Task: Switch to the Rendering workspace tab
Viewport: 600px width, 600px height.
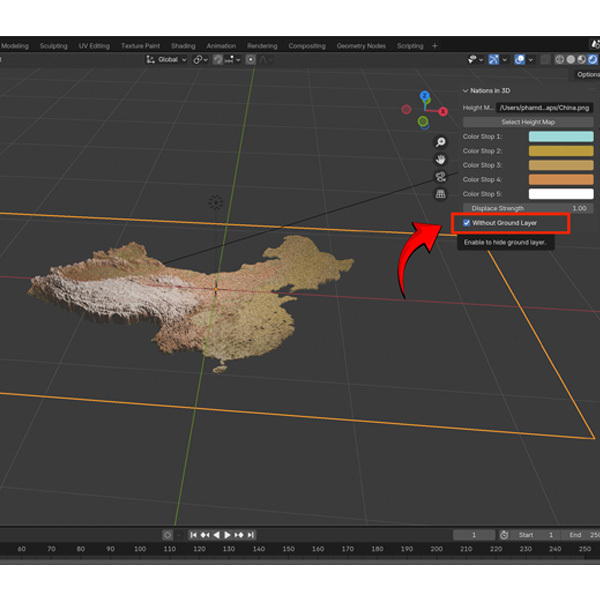Action: pos(262,46)
